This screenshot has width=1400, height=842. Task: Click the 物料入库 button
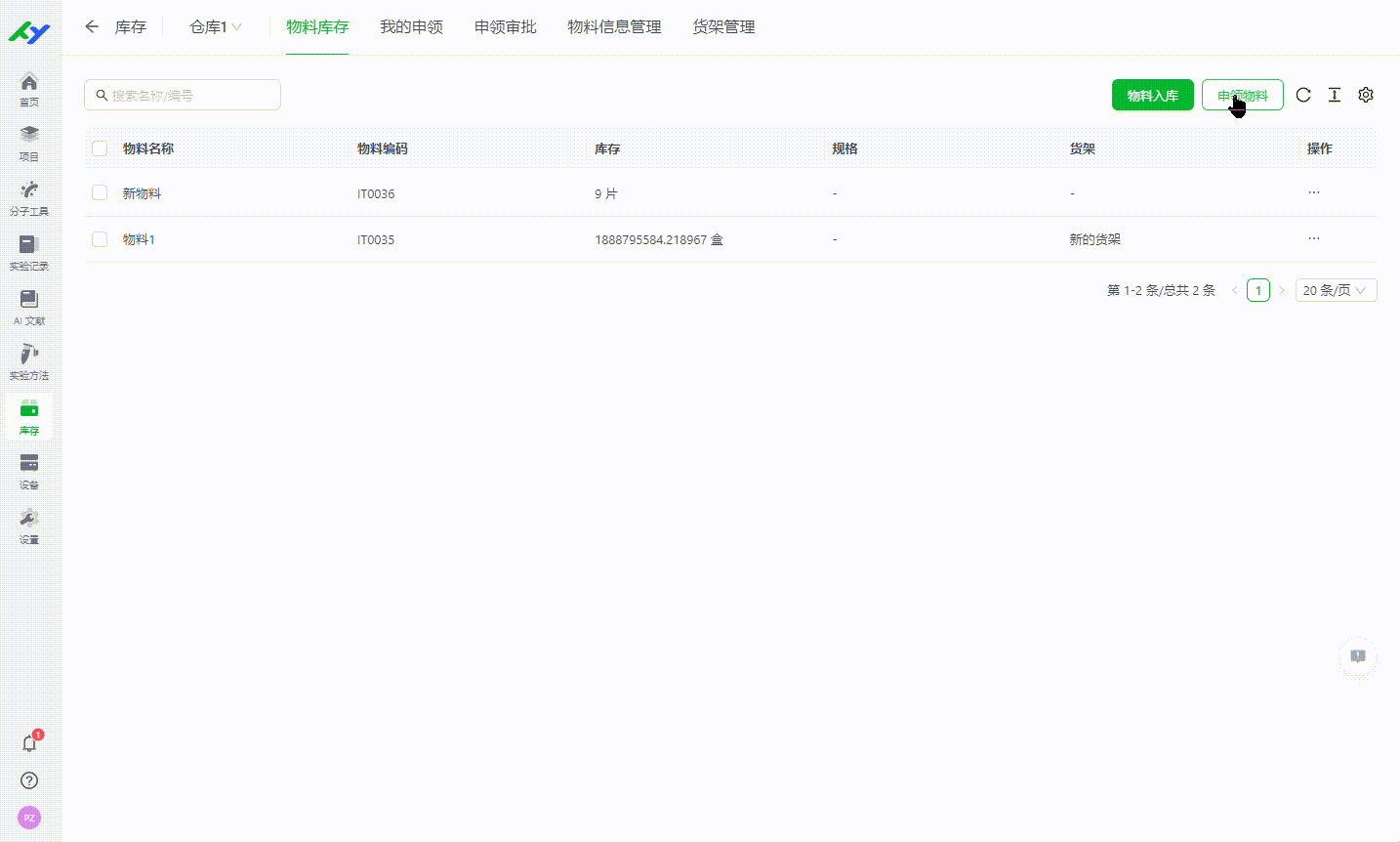pos(1152,95)
